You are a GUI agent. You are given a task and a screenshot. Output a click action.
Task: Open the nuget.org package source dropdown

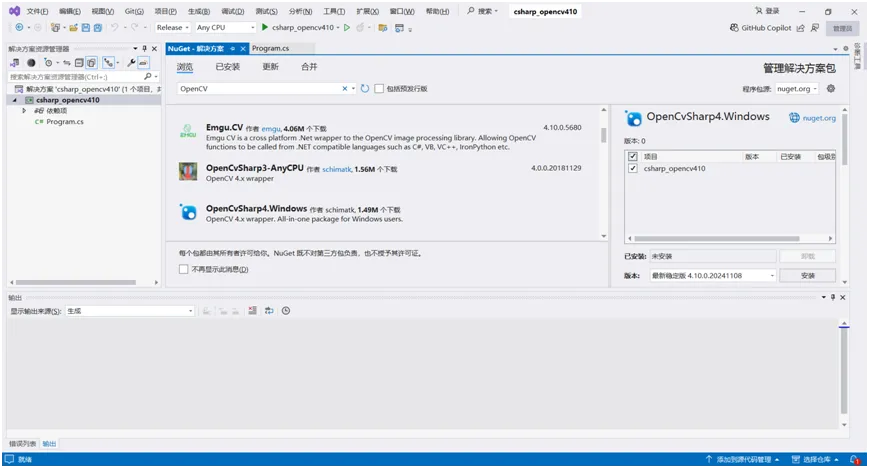pyautogui.click(x=797, y=89)
